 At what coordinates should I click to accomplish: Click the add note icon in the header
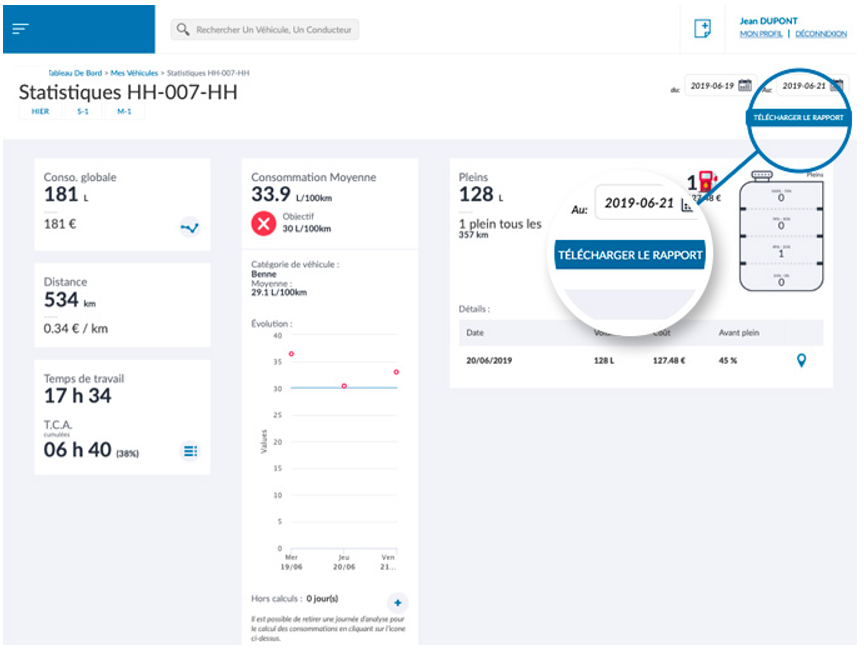(x=702, y=29)
